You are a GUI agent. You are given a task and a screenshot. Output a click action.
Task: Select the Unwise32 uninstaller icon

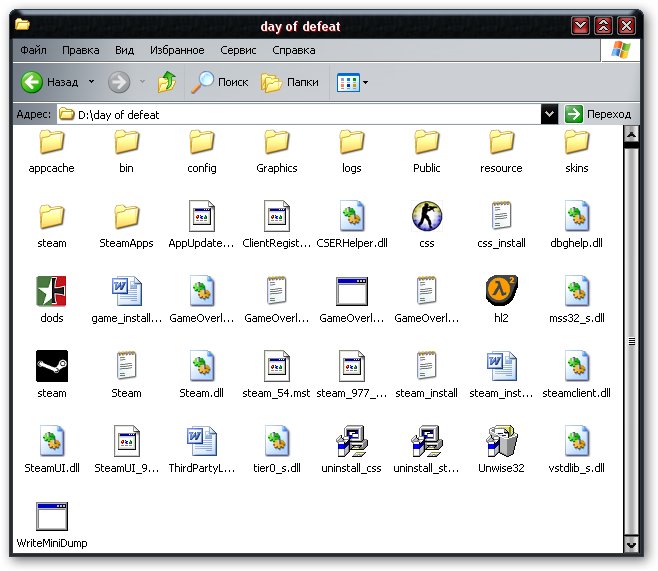(x=501, y=441)
